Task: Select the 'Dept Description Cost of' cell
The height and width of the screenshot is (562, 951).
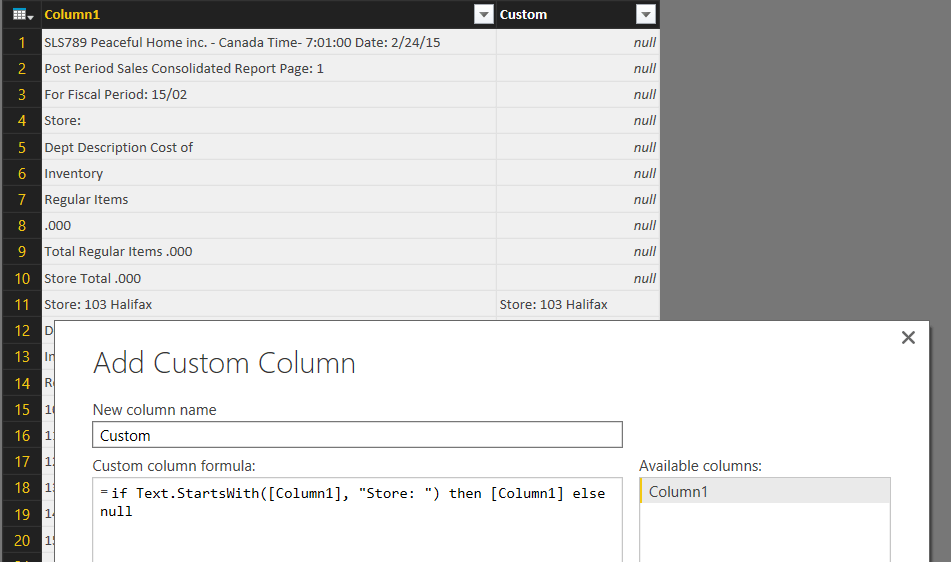Action: [268, 147]
